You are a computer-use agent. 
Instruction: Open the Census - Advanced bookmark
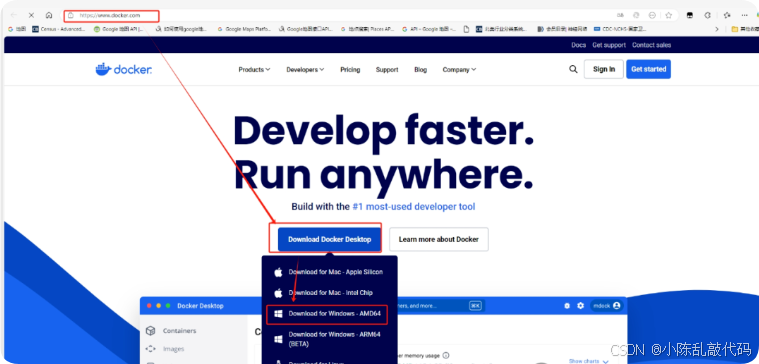pyautogui.click(x=59, y=29)
